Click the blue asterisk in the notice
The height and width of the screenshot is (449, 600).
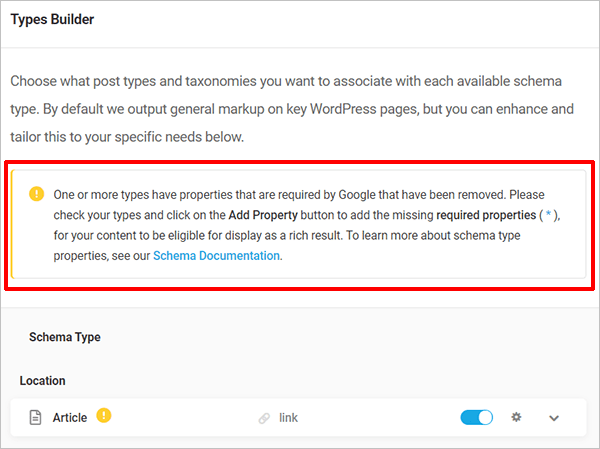pyautogui.click(x=549, y=214)
